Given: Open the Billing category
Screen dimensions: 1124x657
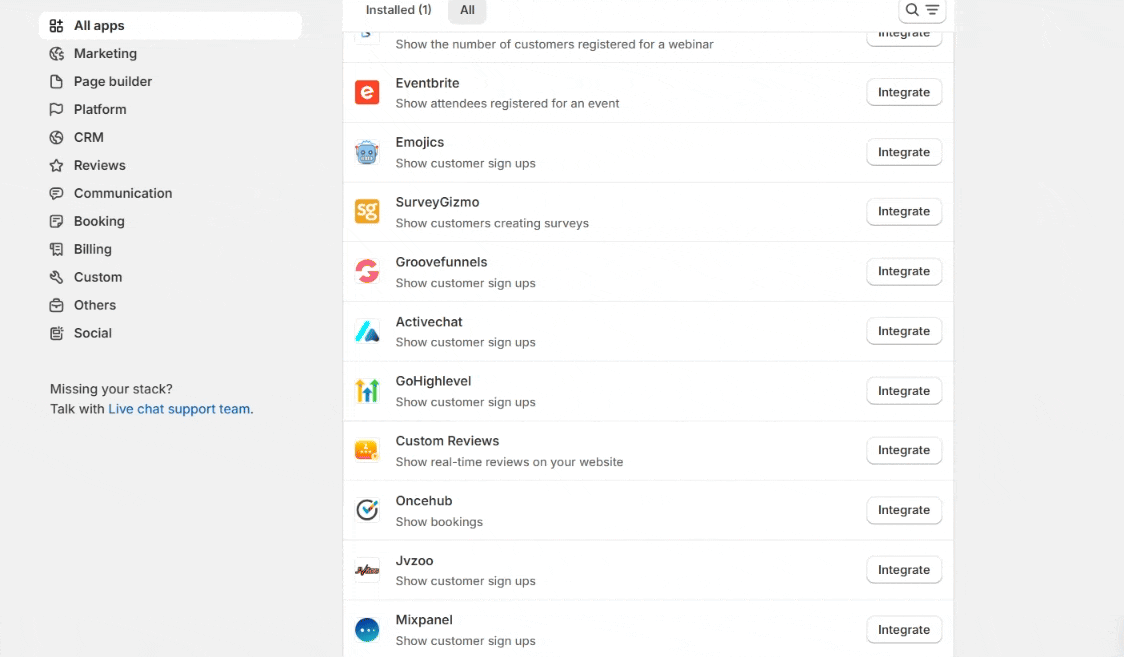Looking at the screenshot, I should 170,249.
